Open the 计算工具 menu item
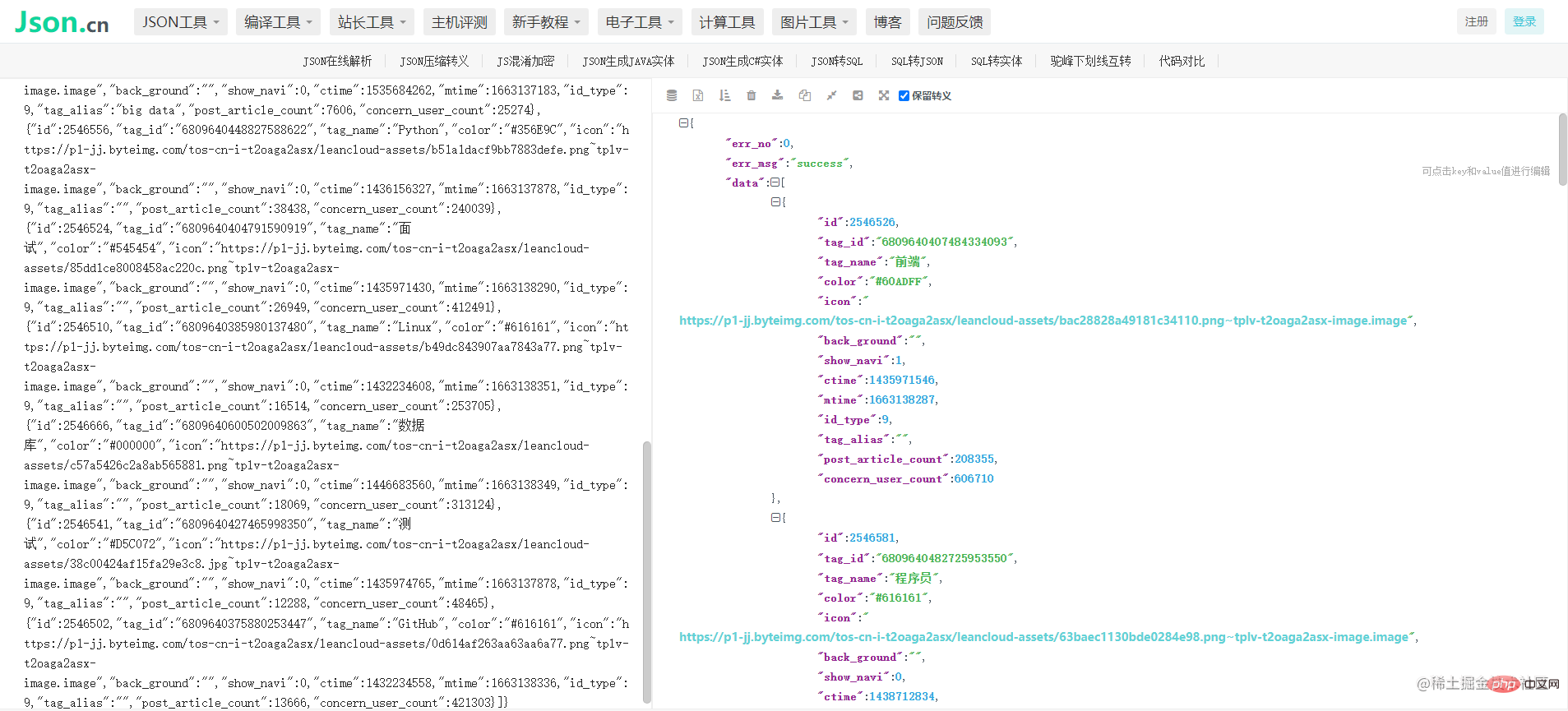The width and height of the screenshot is (1568, 711). [727, 22]
